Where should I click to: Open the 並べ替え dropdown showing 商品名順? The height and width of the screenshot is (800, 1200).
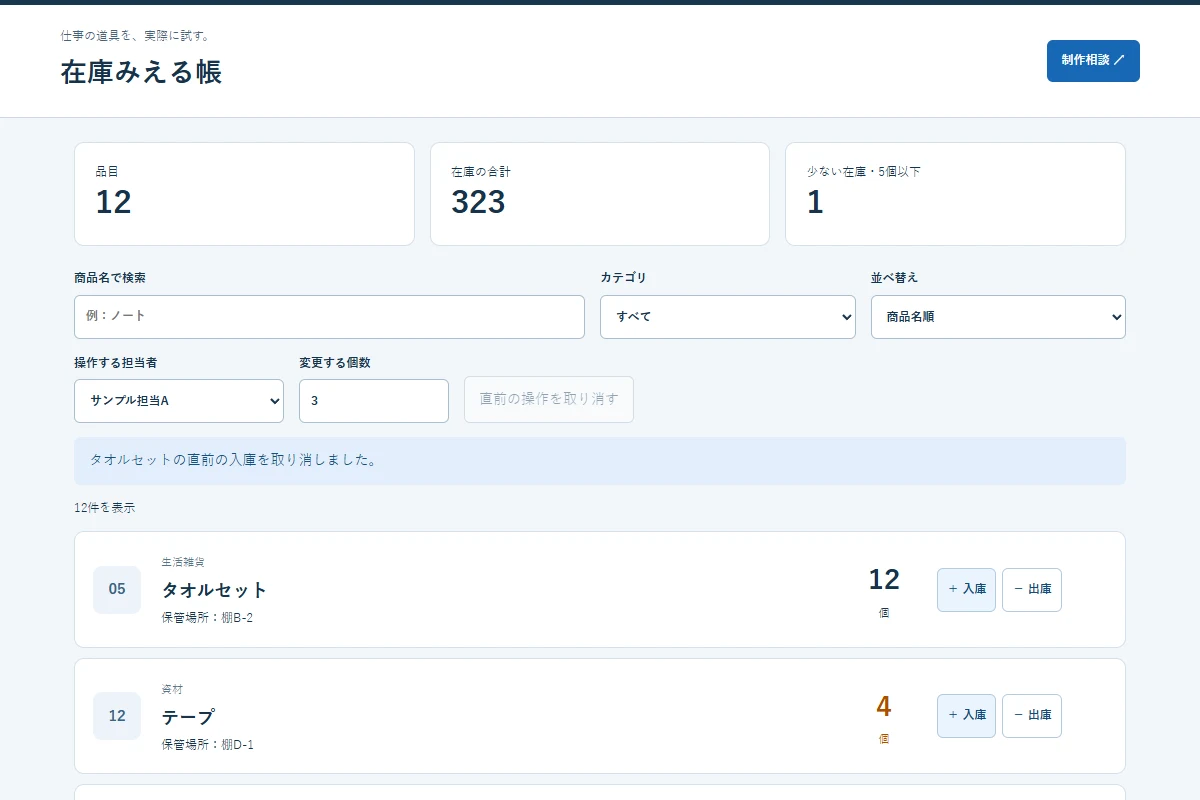tap(998, 316)
